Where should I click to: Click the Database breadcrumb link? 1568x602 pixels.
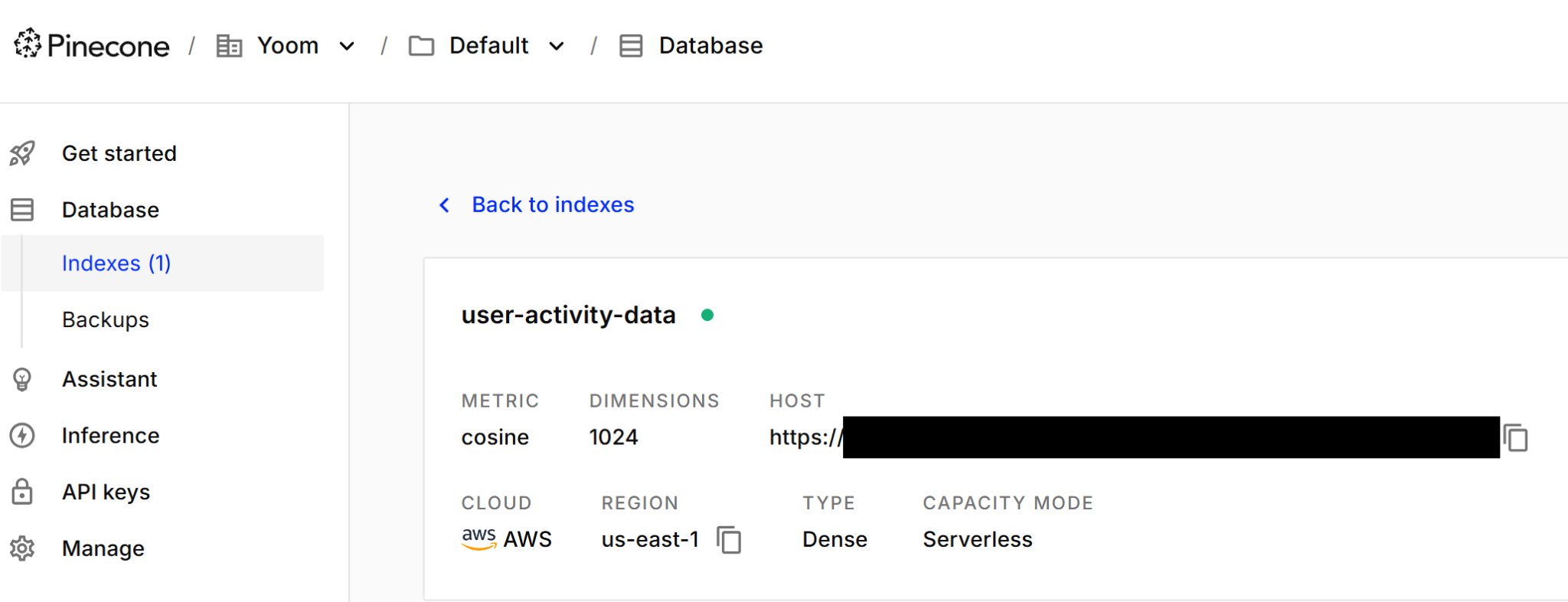pyautogui.click(x=710, y=46)
